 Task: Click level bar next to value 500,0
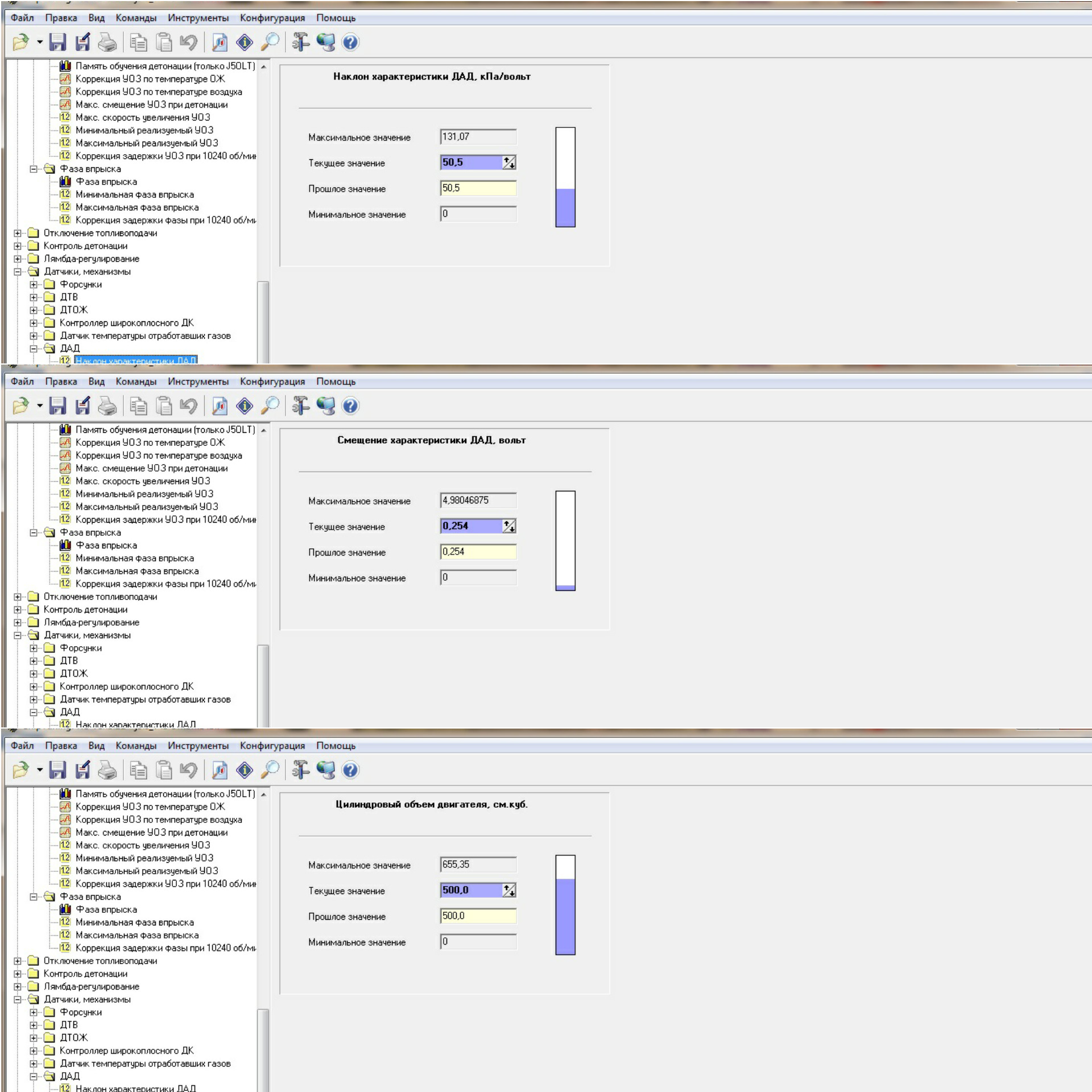click(x=565, y=905)
